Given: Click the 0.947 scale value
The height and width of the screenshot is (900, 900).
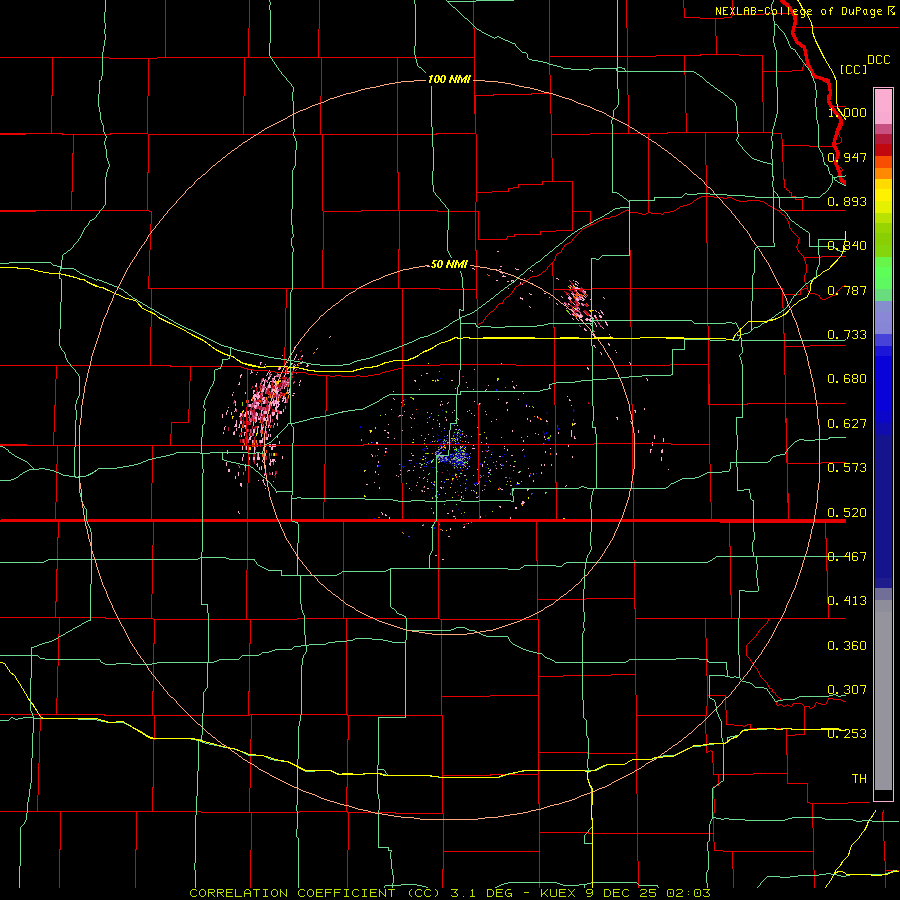Looking at the screenshot, I should tap(847, 157).
